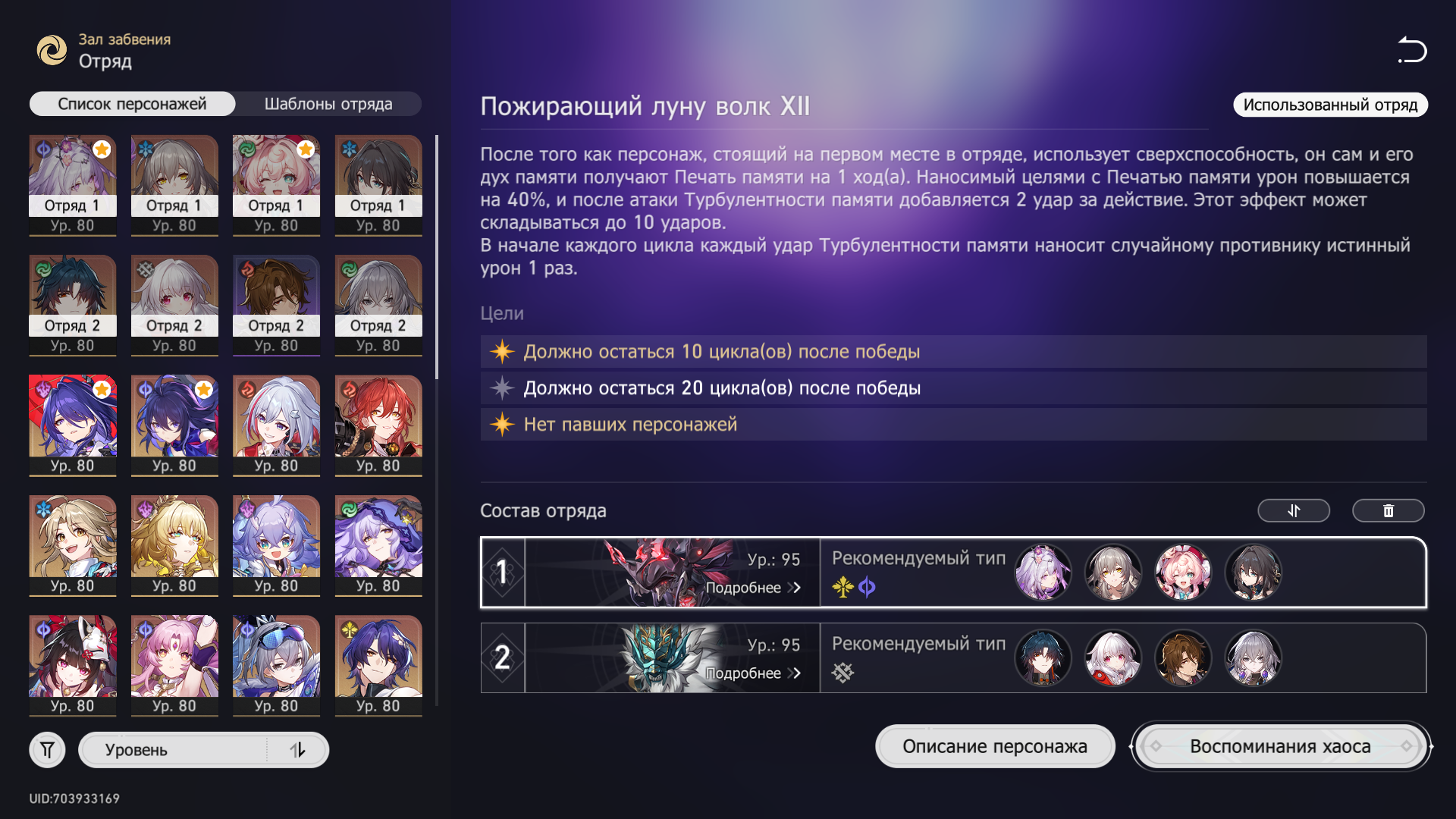Screen dimensions: 1456x819
Task: Deselect the first Отряд 1 character card
Action: [73, 186]
